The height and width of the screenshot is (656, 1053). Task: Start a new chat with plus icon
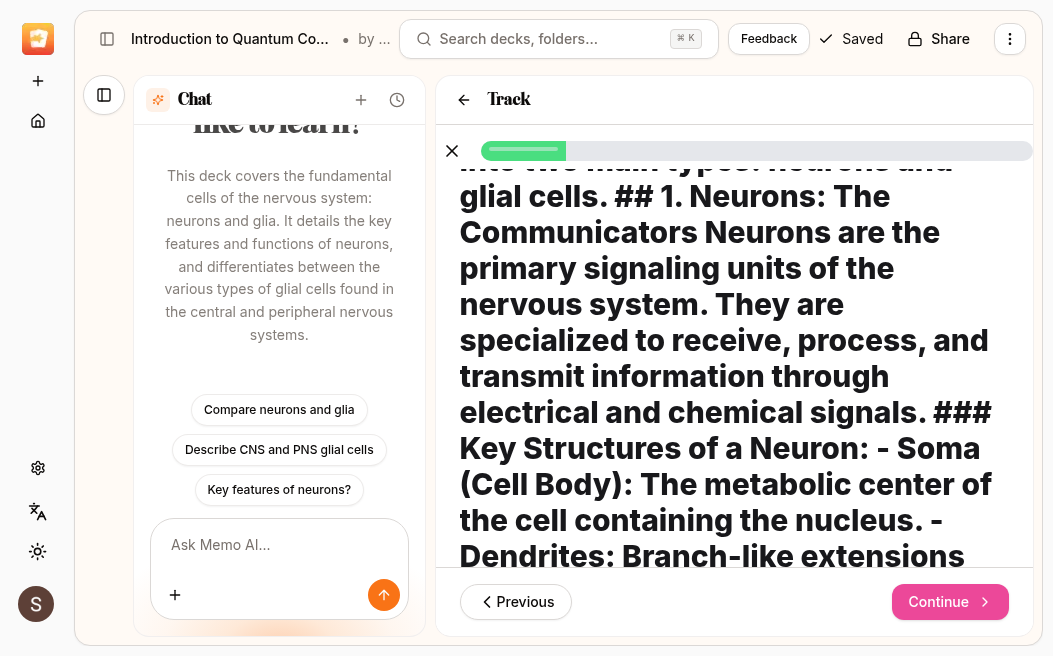[x=361, y=100]
